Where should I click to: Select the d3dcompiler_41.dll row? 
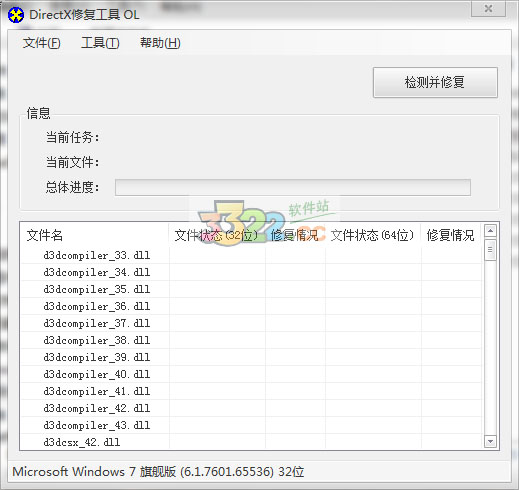251,391
